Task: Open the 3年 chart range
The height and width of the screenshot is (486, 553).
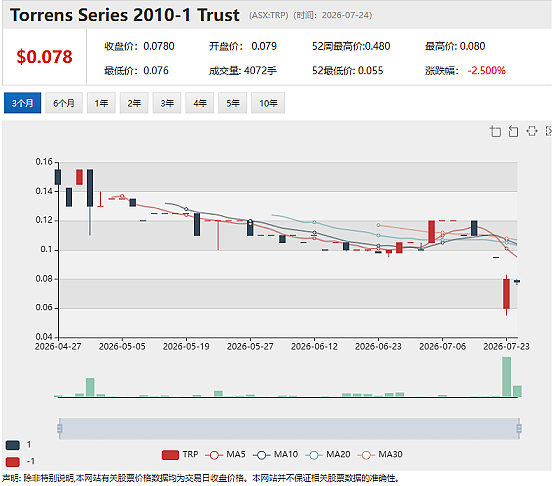Action: [x=167, y=103]
